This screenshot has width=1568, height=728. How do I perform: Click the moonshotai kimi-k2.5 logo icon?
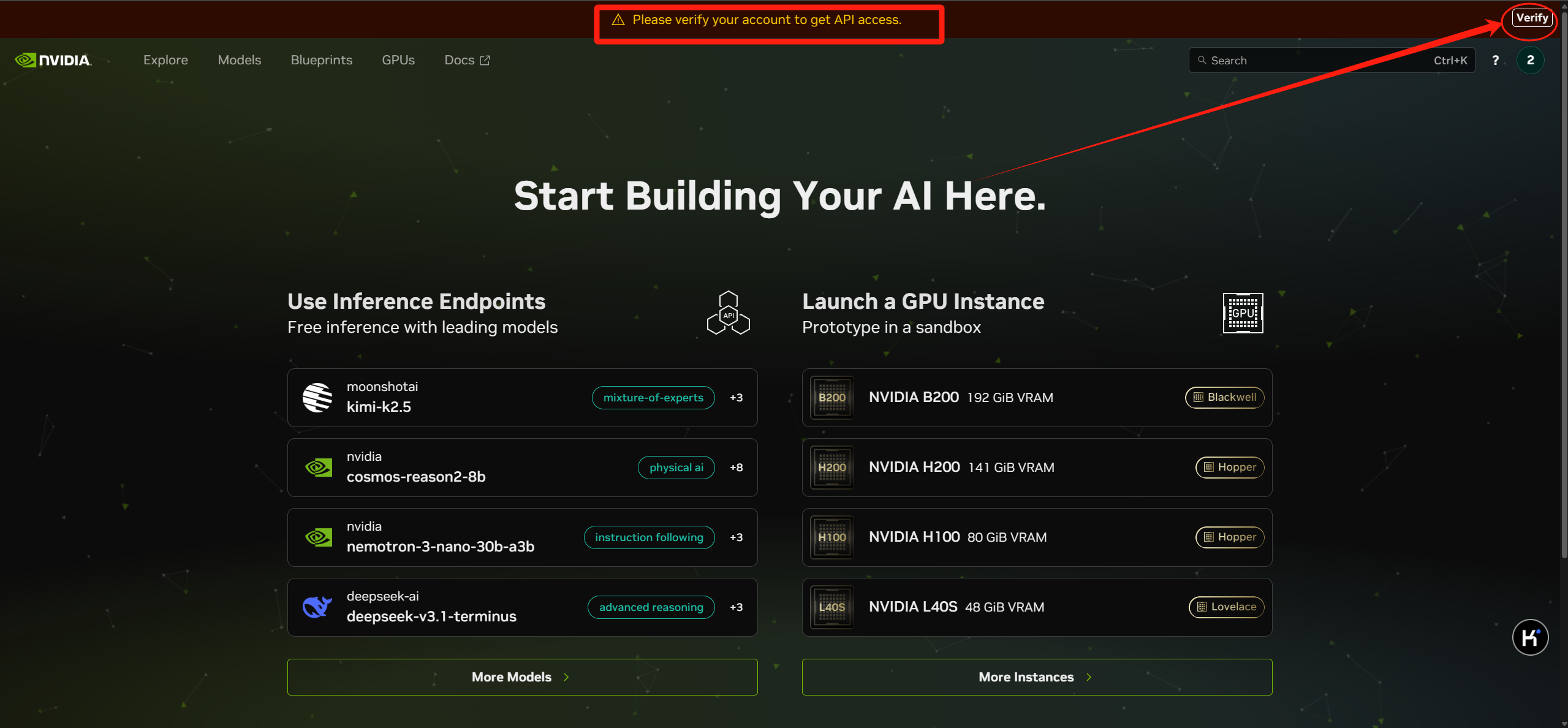pyautogui.click(x=317, y=398)
